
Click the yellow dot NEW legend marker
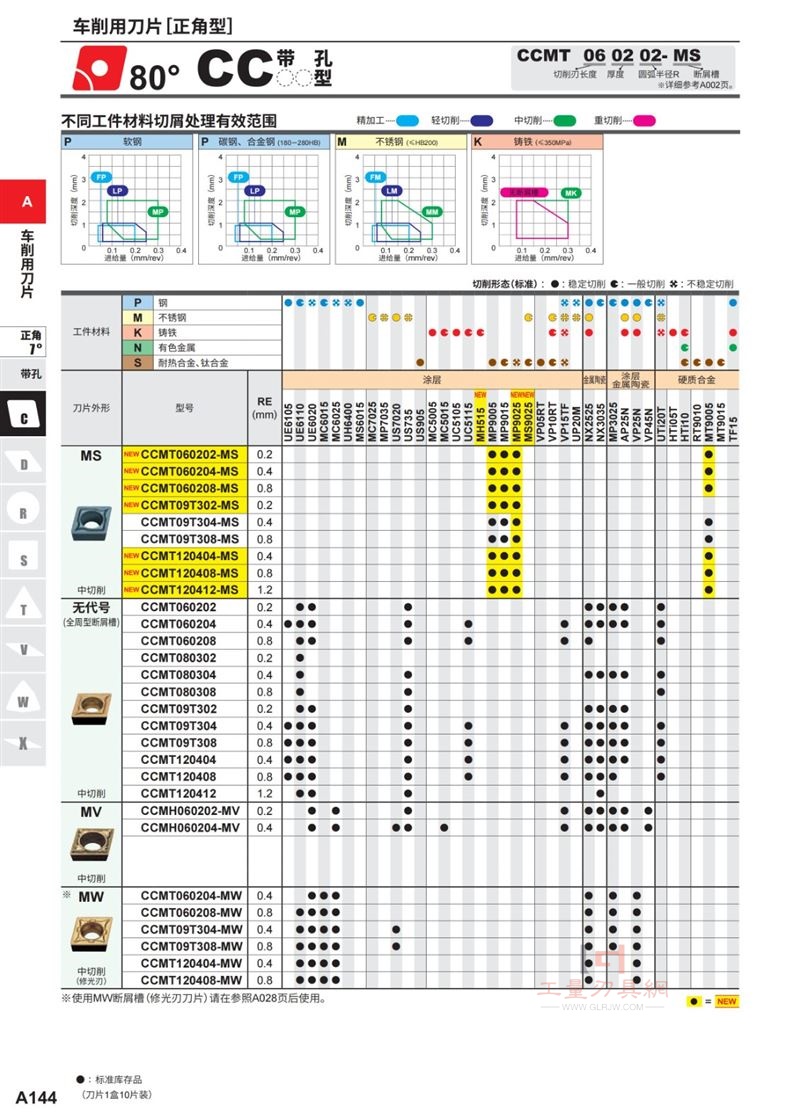[x=694, y=1001]
